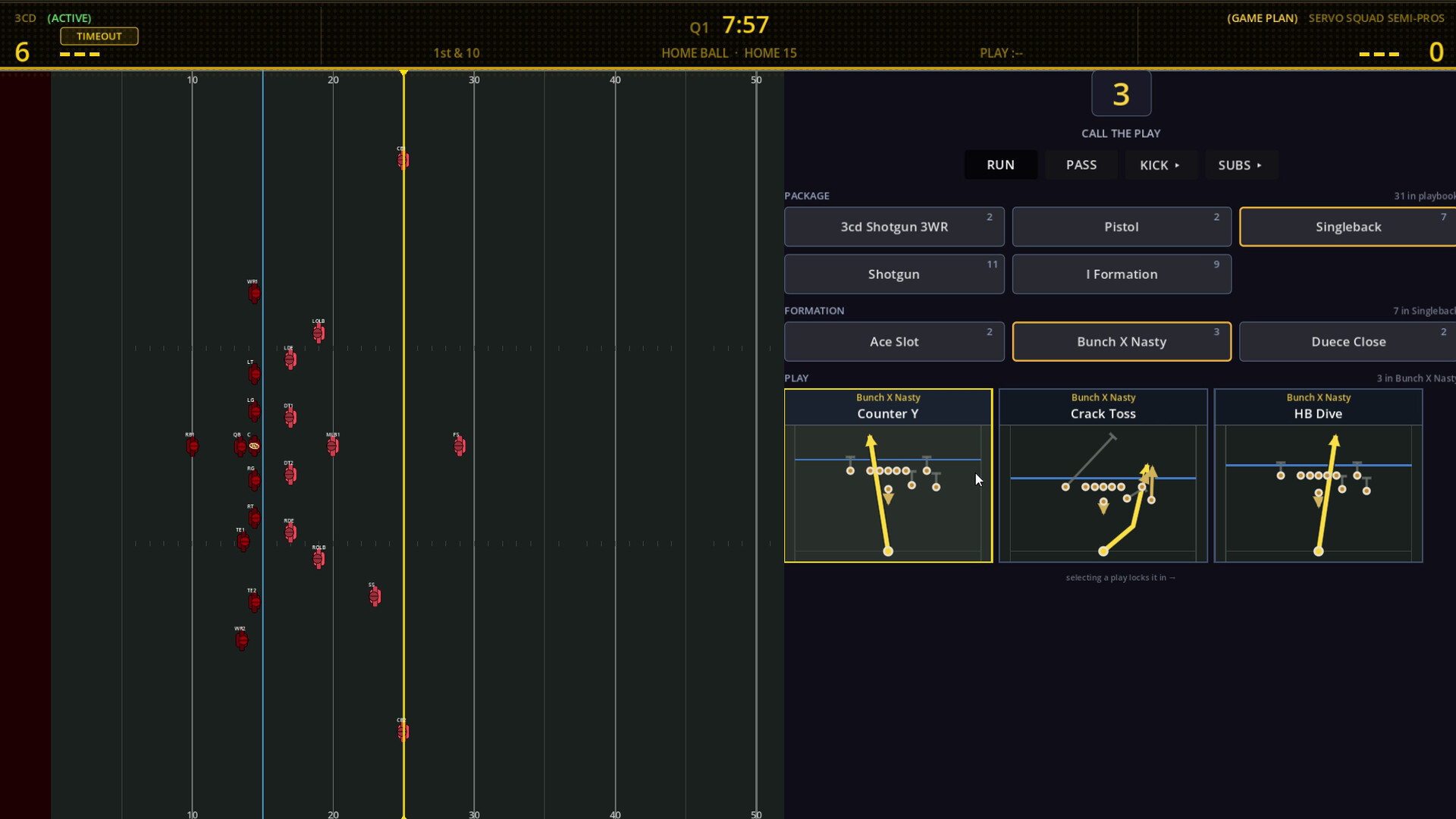
Task: Pick the Crack Toss play diagram
Action: (x=1103, y=475)
